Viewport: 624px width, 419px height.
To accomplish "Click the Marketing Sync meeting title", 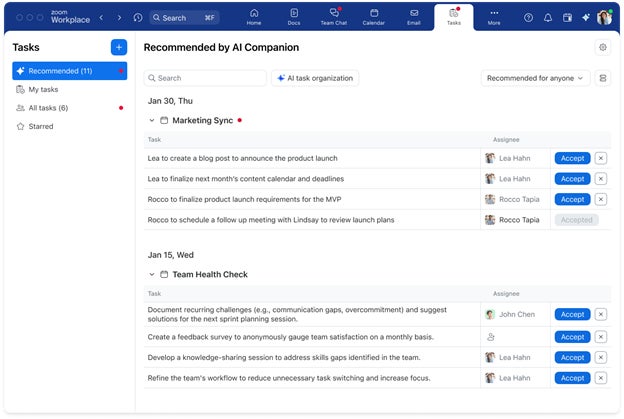I will [203, 120].
